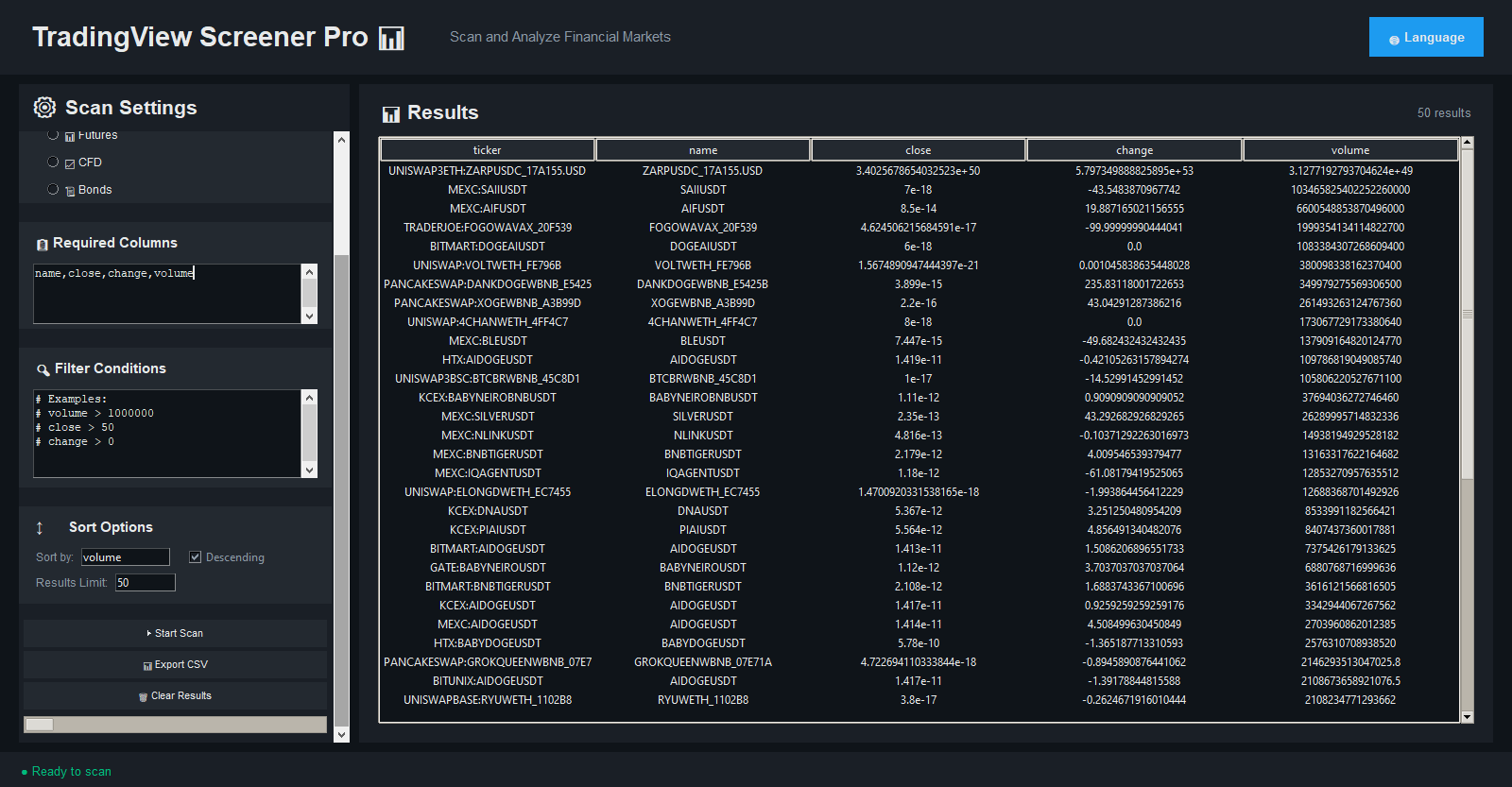Click the Sort Options up-down arrow icon
Image resolution: width=1512 pixels, height=787 pixels.
[x=40, y=528]
